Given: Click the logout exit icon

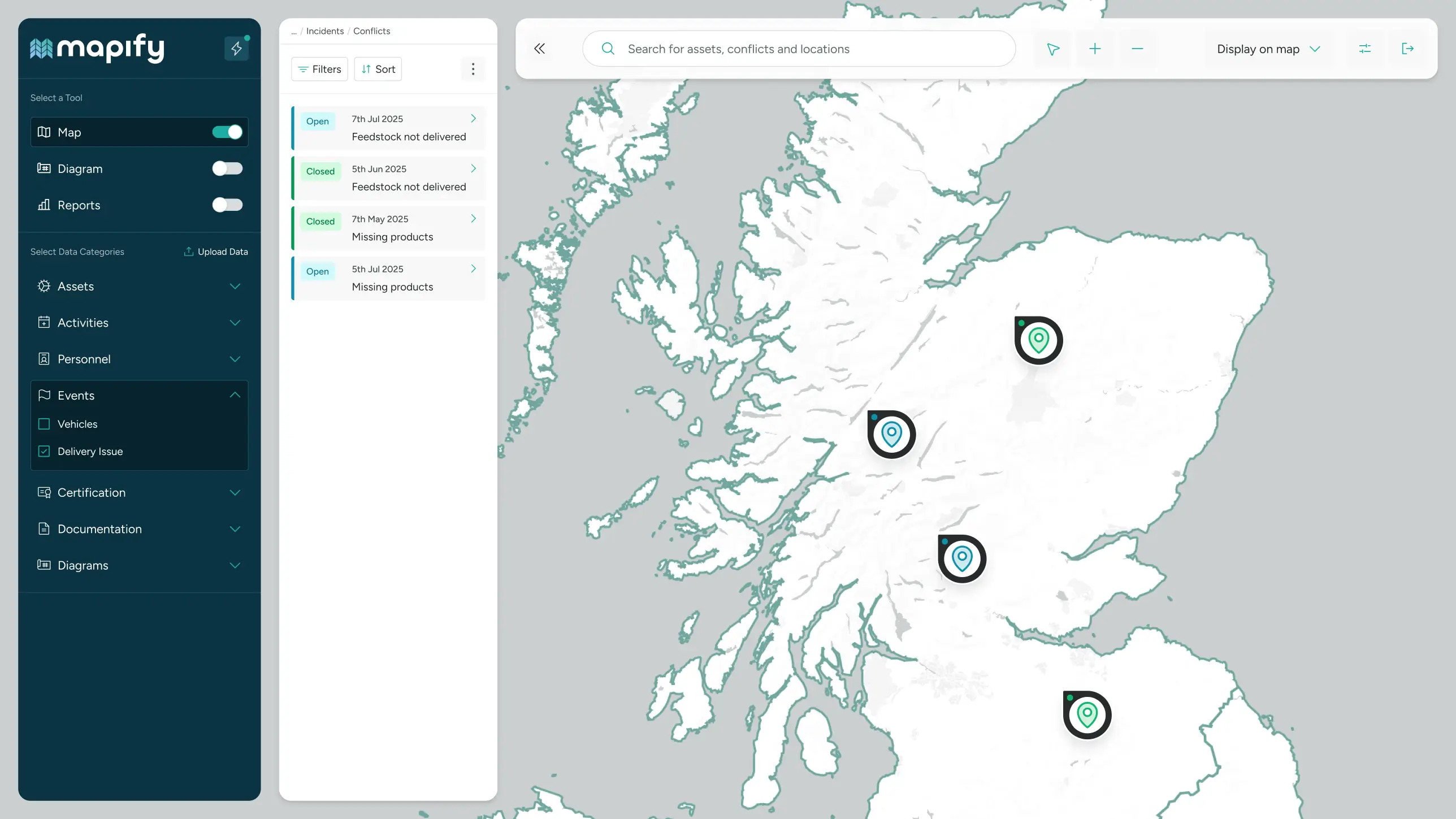Looking at the screenshot, I should tap(1408, 49).
